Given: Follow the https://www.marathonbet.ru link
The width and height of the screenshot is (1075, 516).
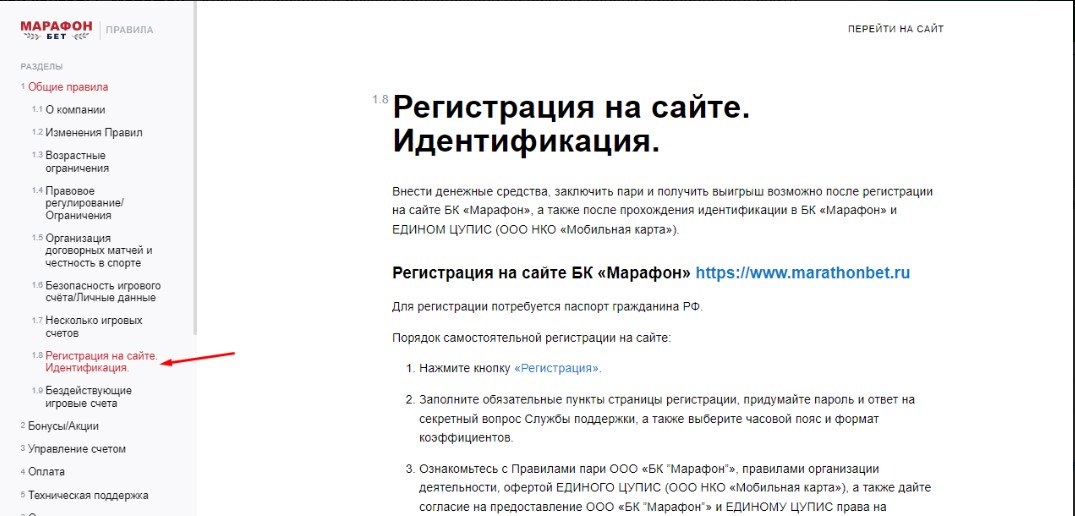Looking at the screenshot, I should point(803,273).
